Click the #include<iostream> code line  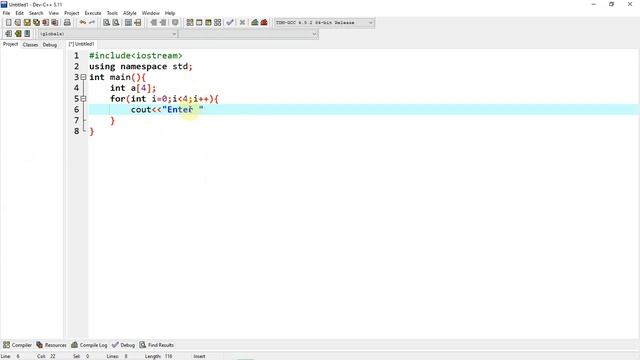point(136,56)
